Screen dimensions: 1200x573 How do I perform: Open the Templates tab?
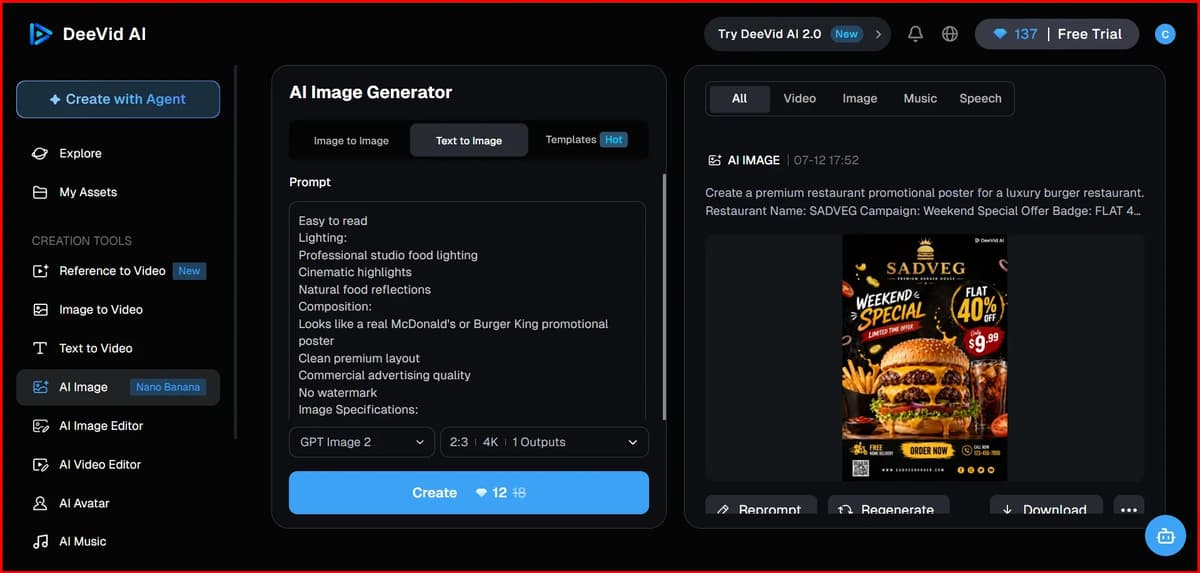pyautogui.click(x=587, y=140)
